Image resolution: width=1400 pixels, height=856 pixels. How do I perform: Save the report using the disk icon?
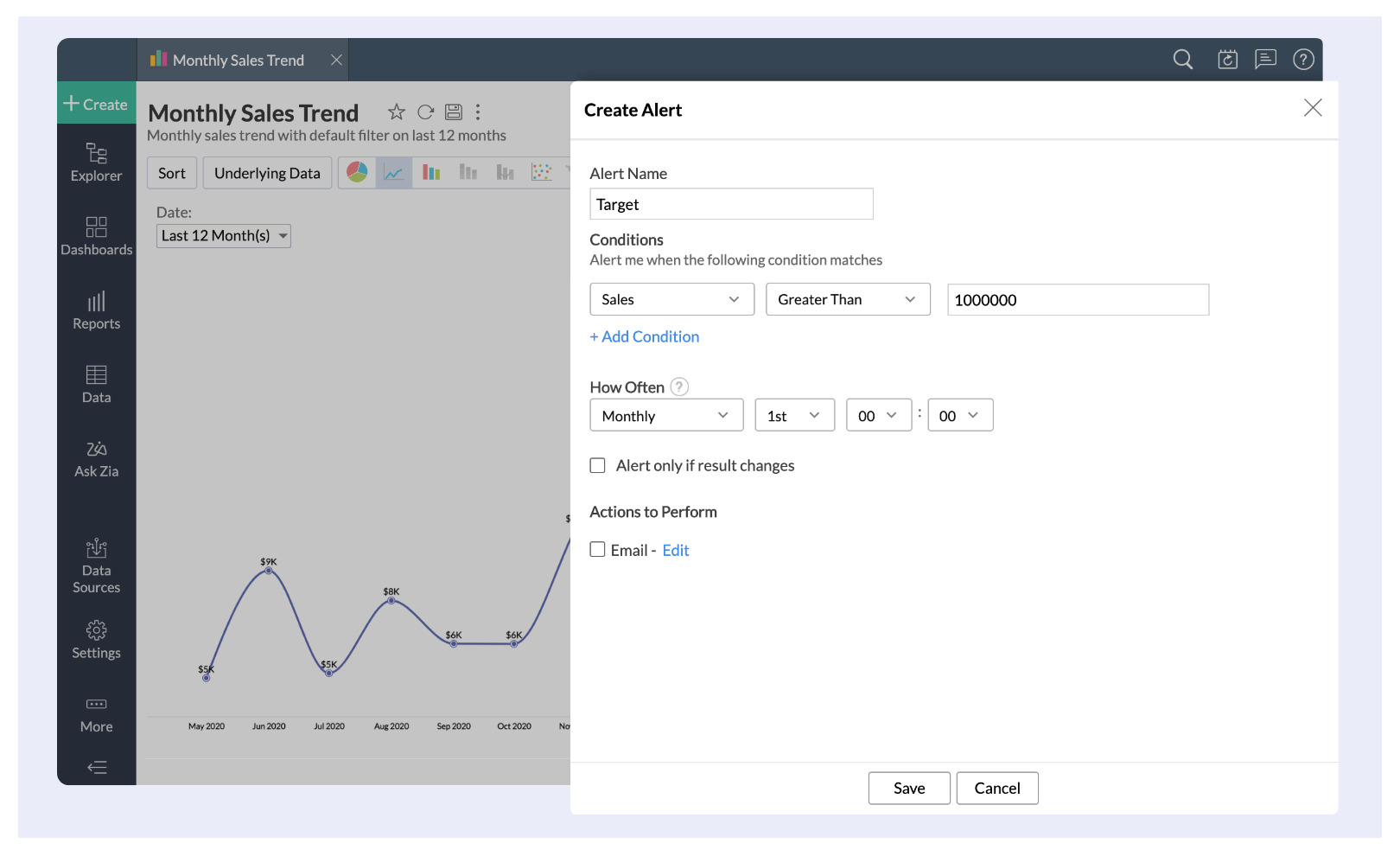pos(454,112)
